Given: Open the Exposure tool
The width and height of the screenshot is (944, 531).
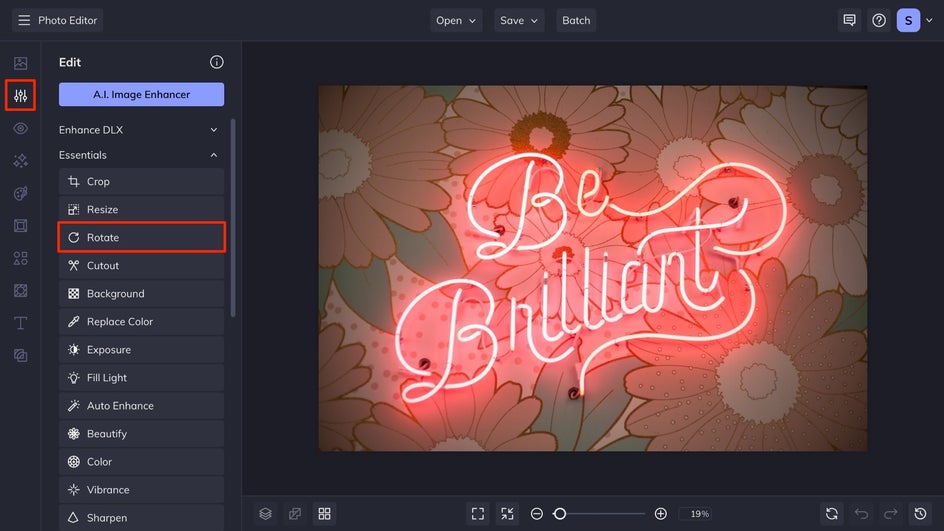Looking at the screenshot, I should (141, 350).
